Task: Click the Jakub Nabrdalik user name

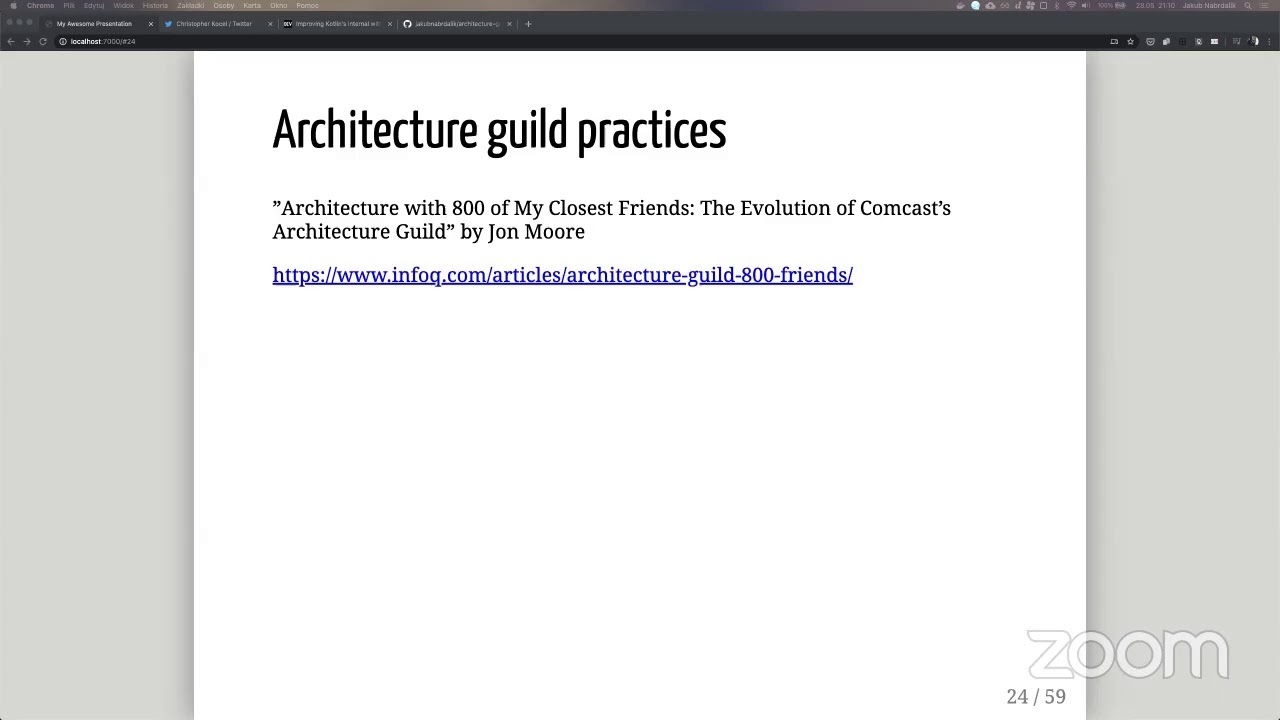Action: point(1209,5)
